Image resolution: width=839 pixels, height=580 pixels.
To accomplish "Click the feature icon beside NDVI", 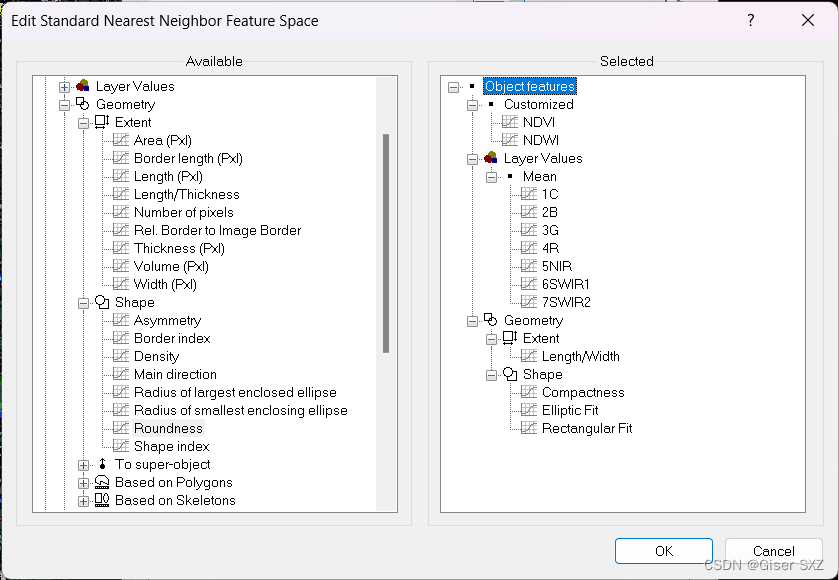I will pyautogui.click(x=510, y=122).
